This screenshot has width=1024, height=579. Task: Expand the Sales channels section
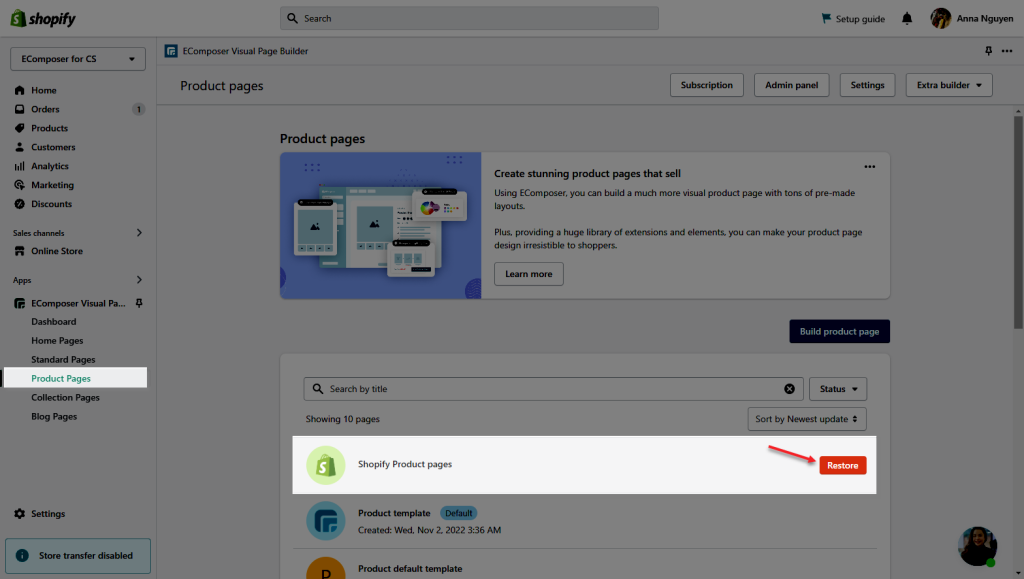[x=139, y=233]
